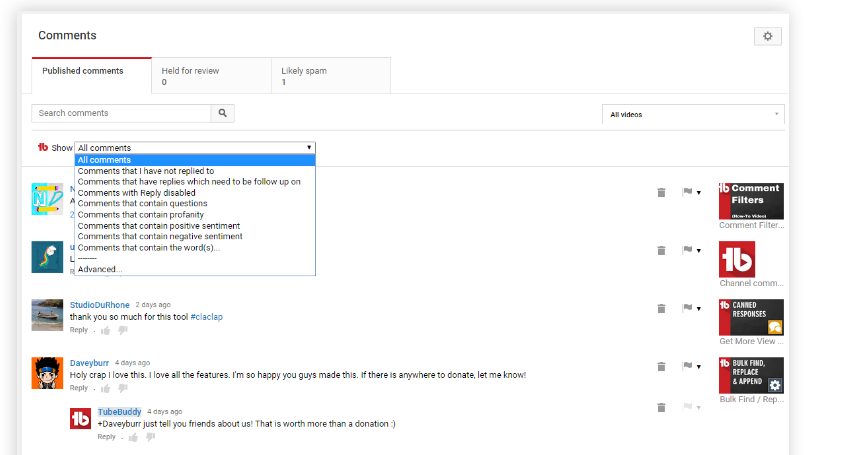
Task: Switch to Held for review tab
Action: [211, 76]
